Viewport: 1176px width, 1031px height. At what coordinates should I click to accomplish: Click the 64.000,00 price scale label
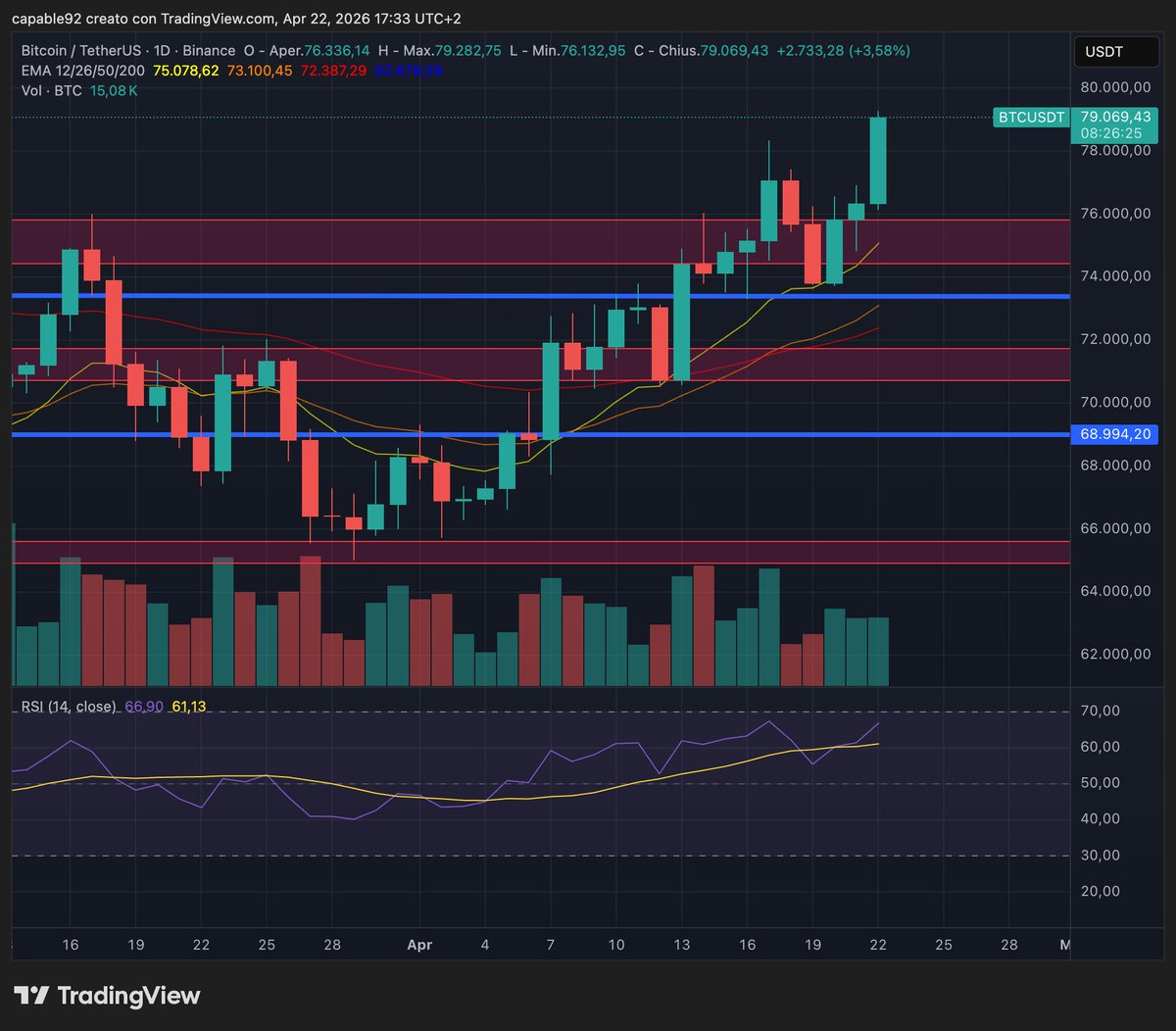(1115, 591)
